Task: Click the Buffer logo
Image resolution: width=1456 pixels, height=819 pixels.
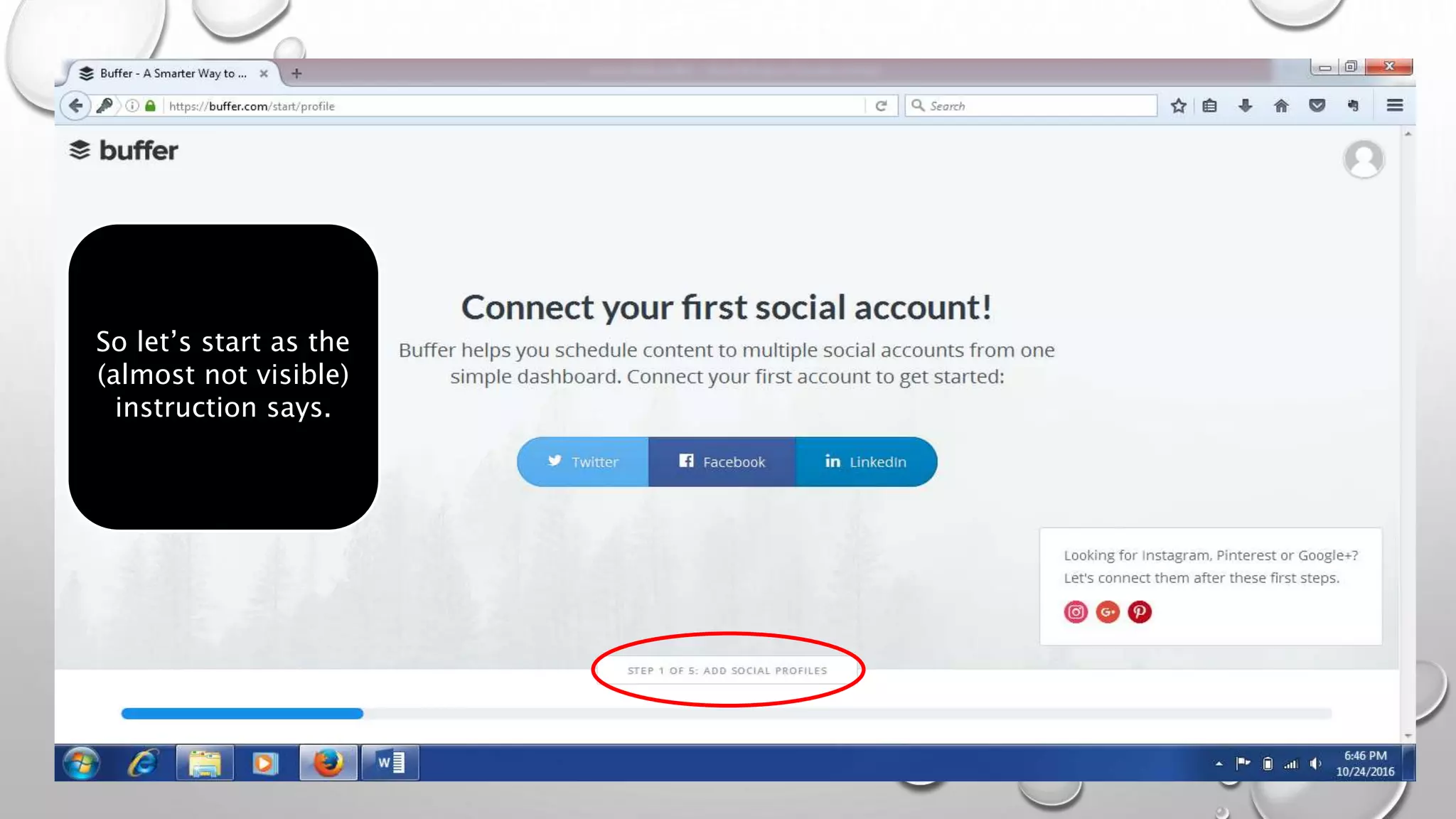Action: [x=124, y=151]
